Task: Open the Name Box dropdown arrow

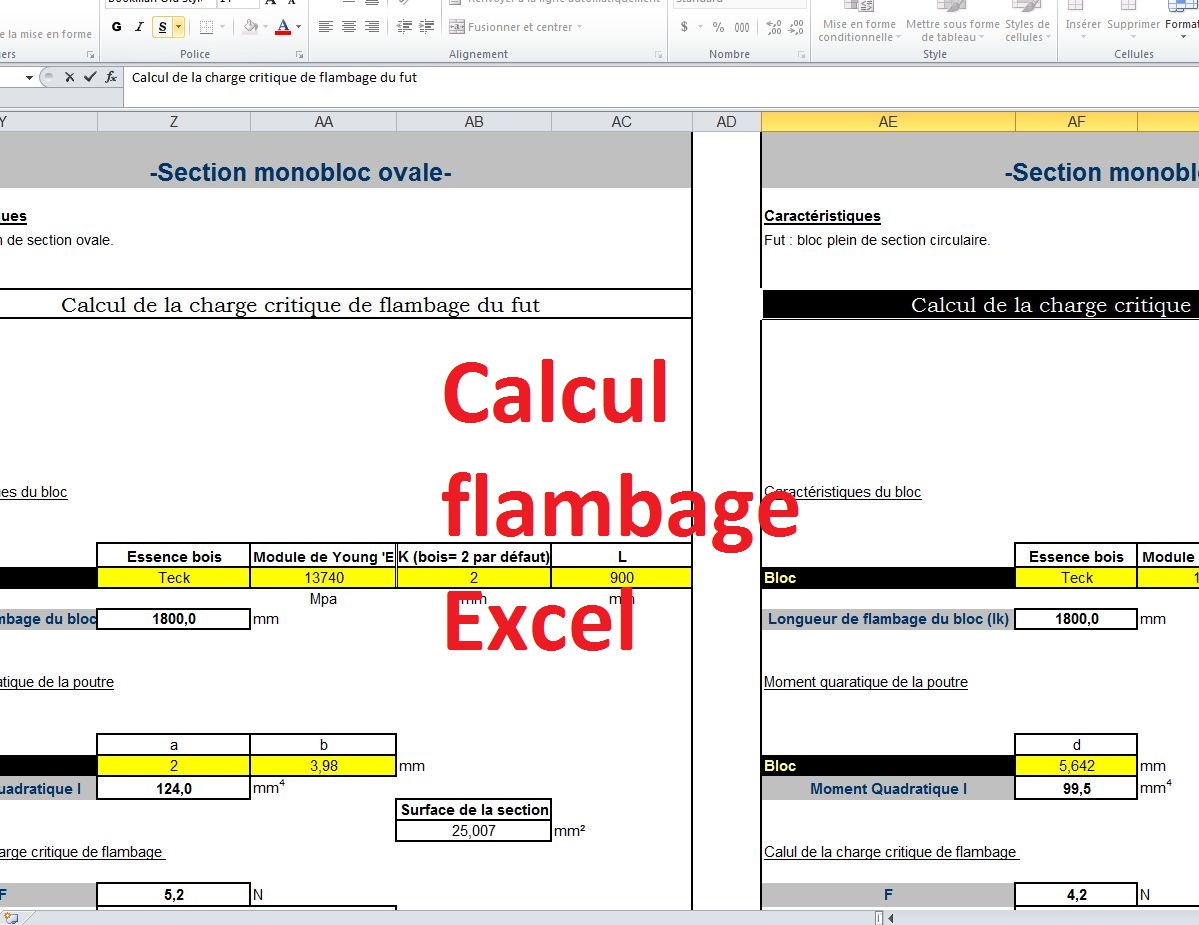Action: (x=29, y=77)
